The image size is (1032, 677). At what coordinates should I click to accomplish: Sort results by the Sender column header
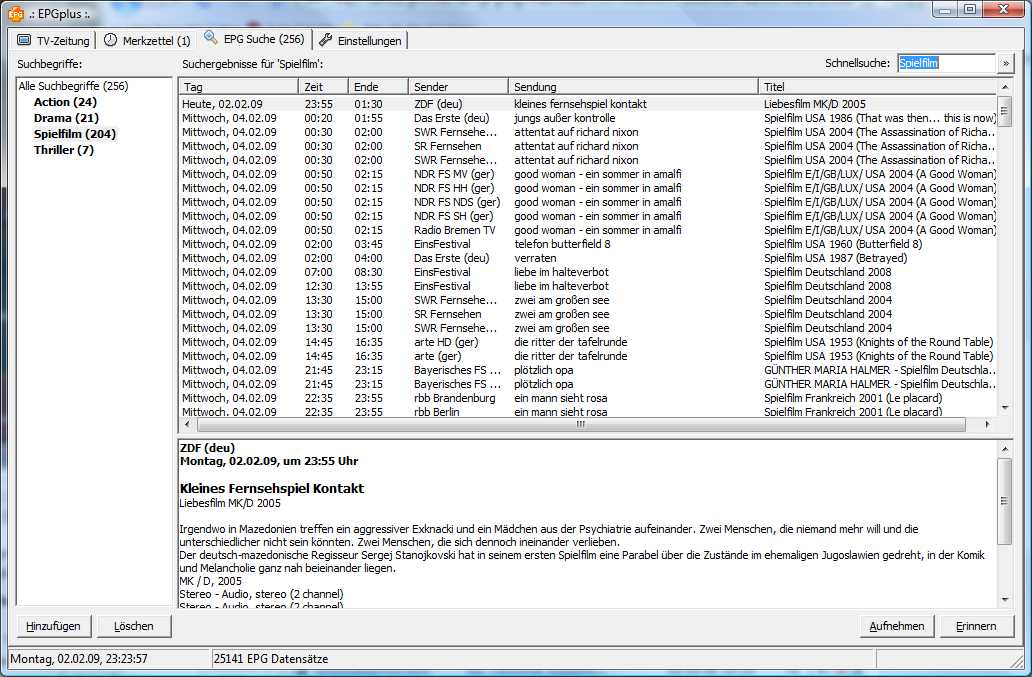pos(457,87)
